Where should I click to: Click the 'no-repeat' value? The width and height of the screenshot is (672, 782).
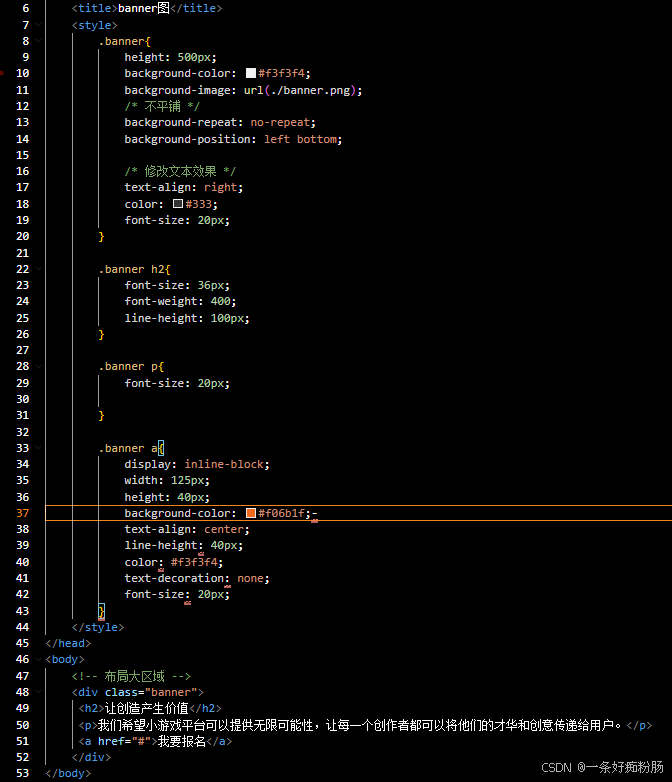click(x=280, y=122)
